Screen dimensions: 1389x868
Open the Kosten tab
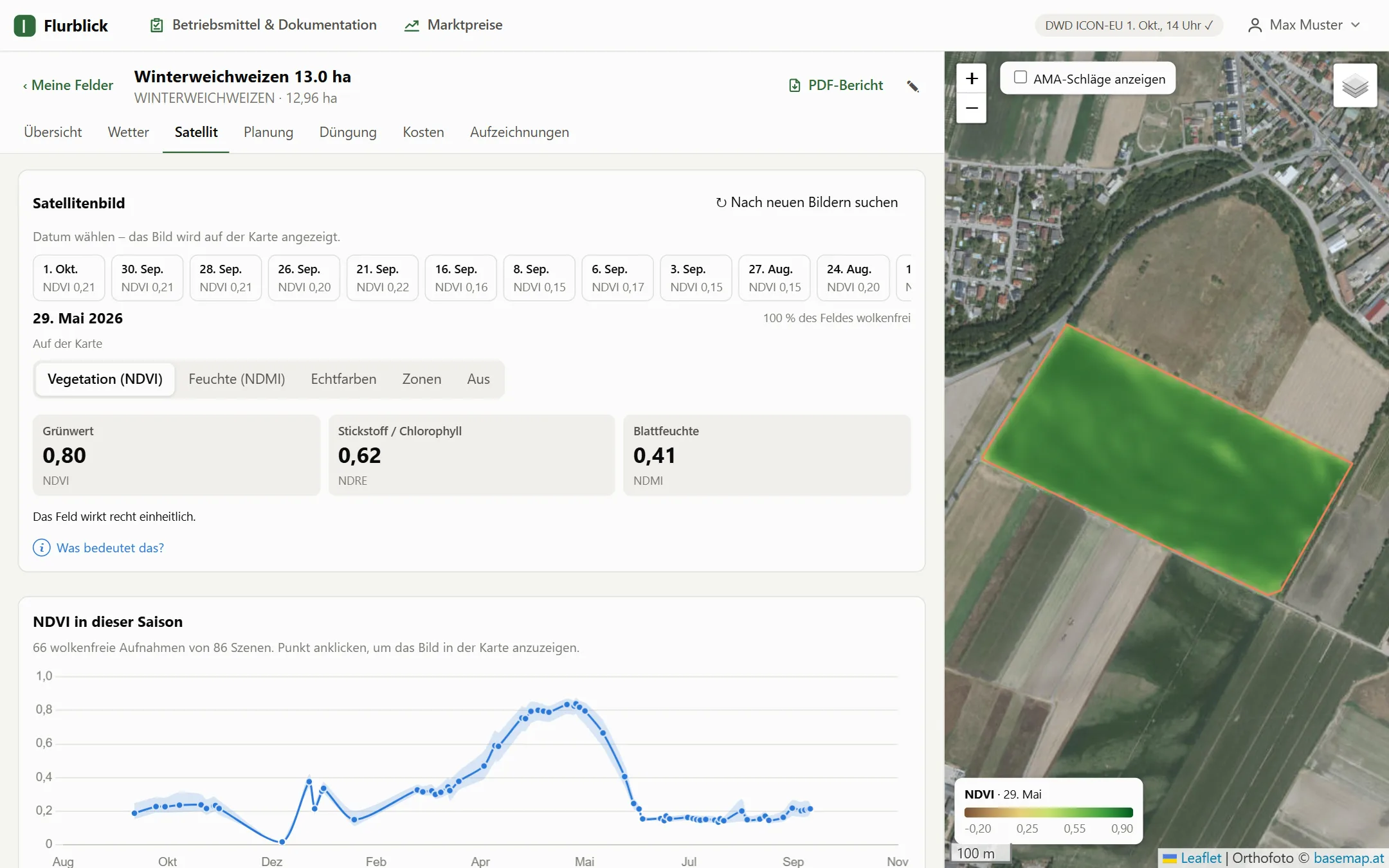(x=423, y=132)
